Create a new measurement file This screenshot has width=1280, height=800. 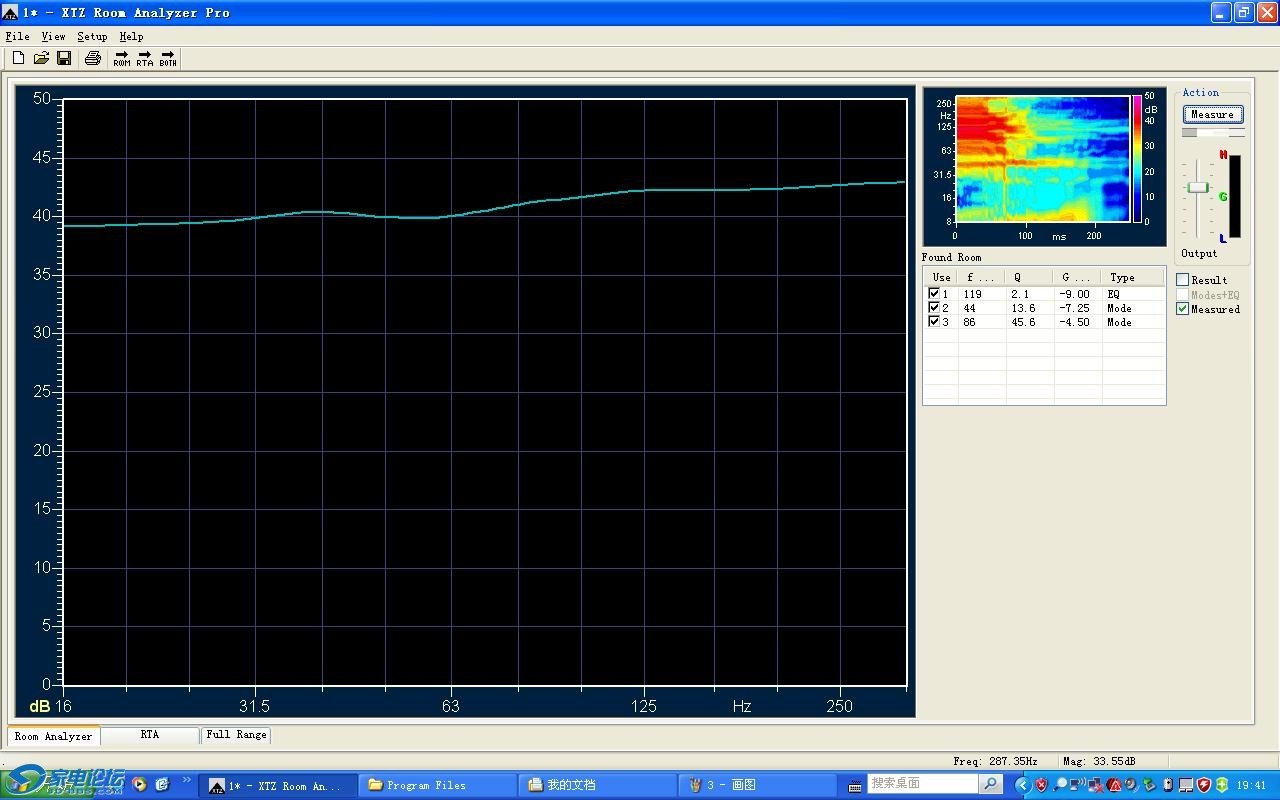coord(18,58)
